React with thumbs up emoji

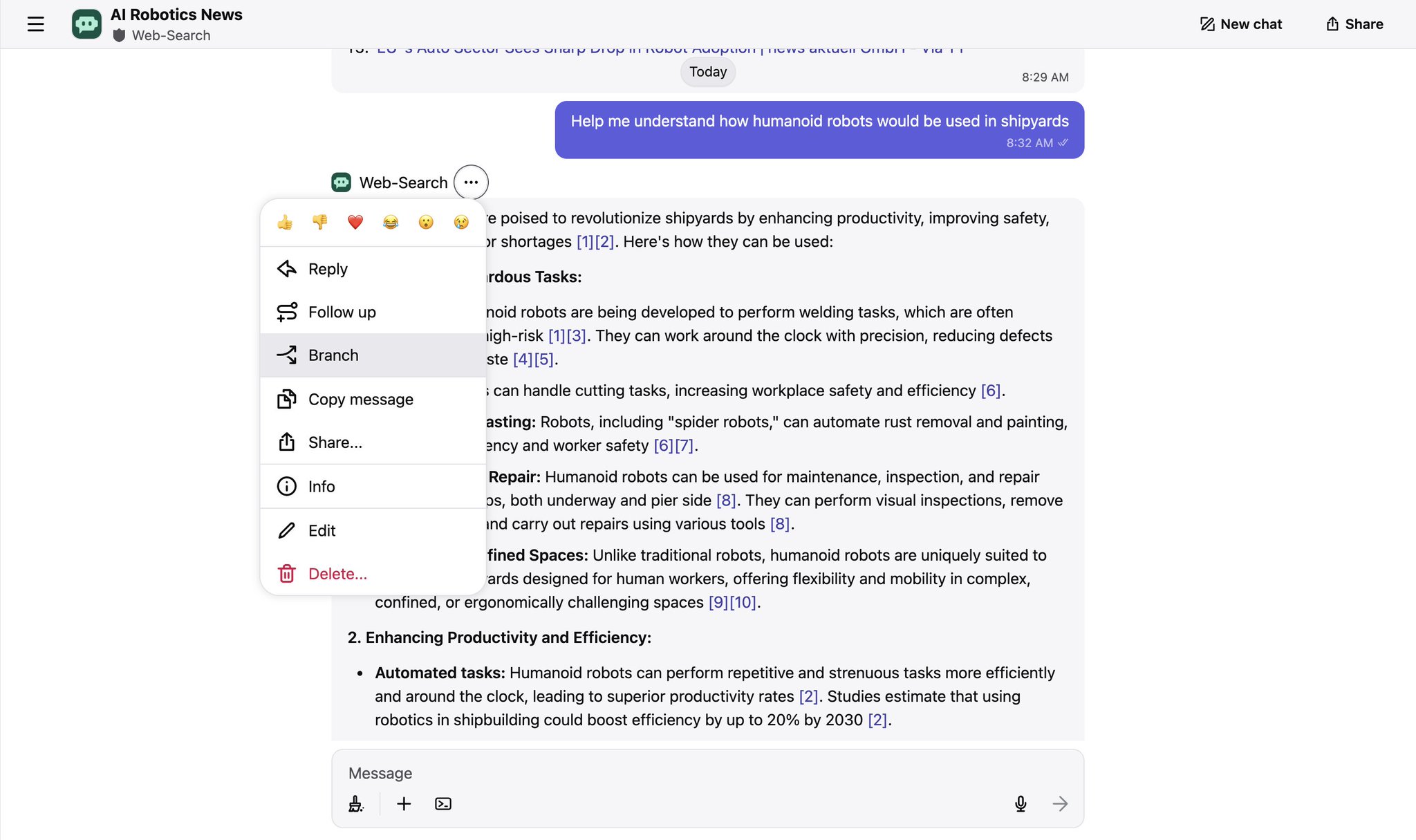click(x=285, y=222)
